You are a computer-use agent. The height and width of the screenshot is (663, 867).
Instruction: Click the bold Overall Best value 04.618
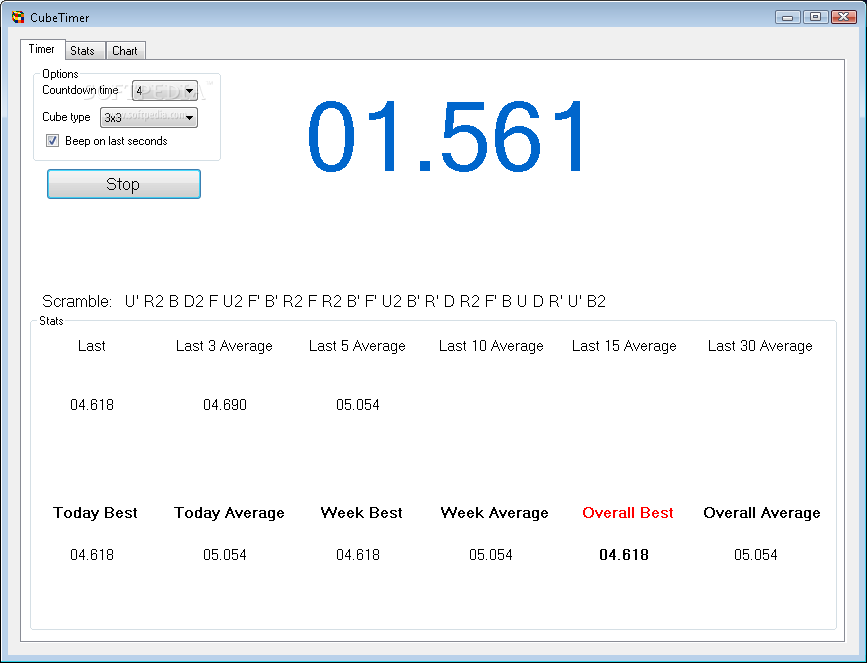coord(624,555)
